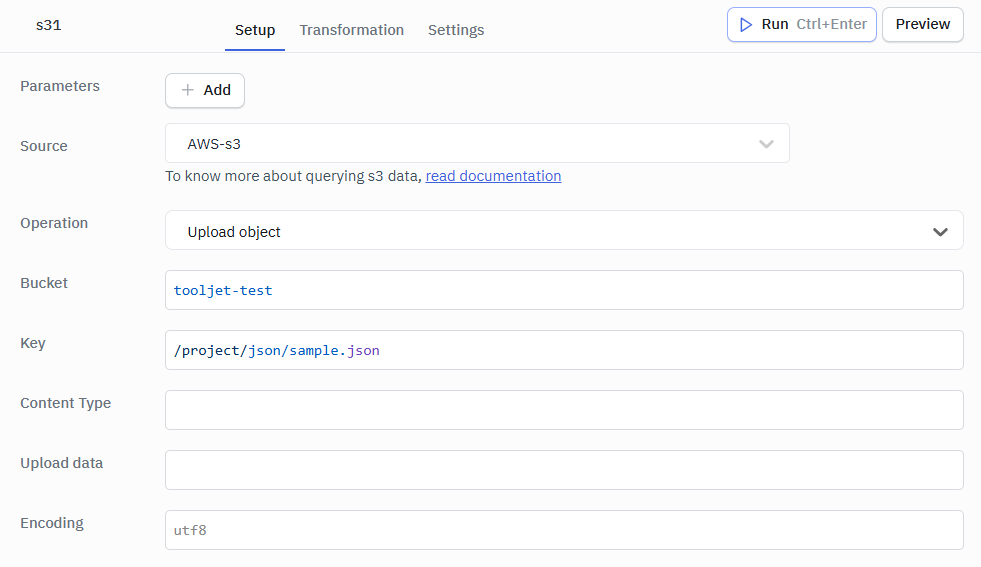Go to the Settings tab
Screen dimensions: 981x567
click(x=456, y=30)
